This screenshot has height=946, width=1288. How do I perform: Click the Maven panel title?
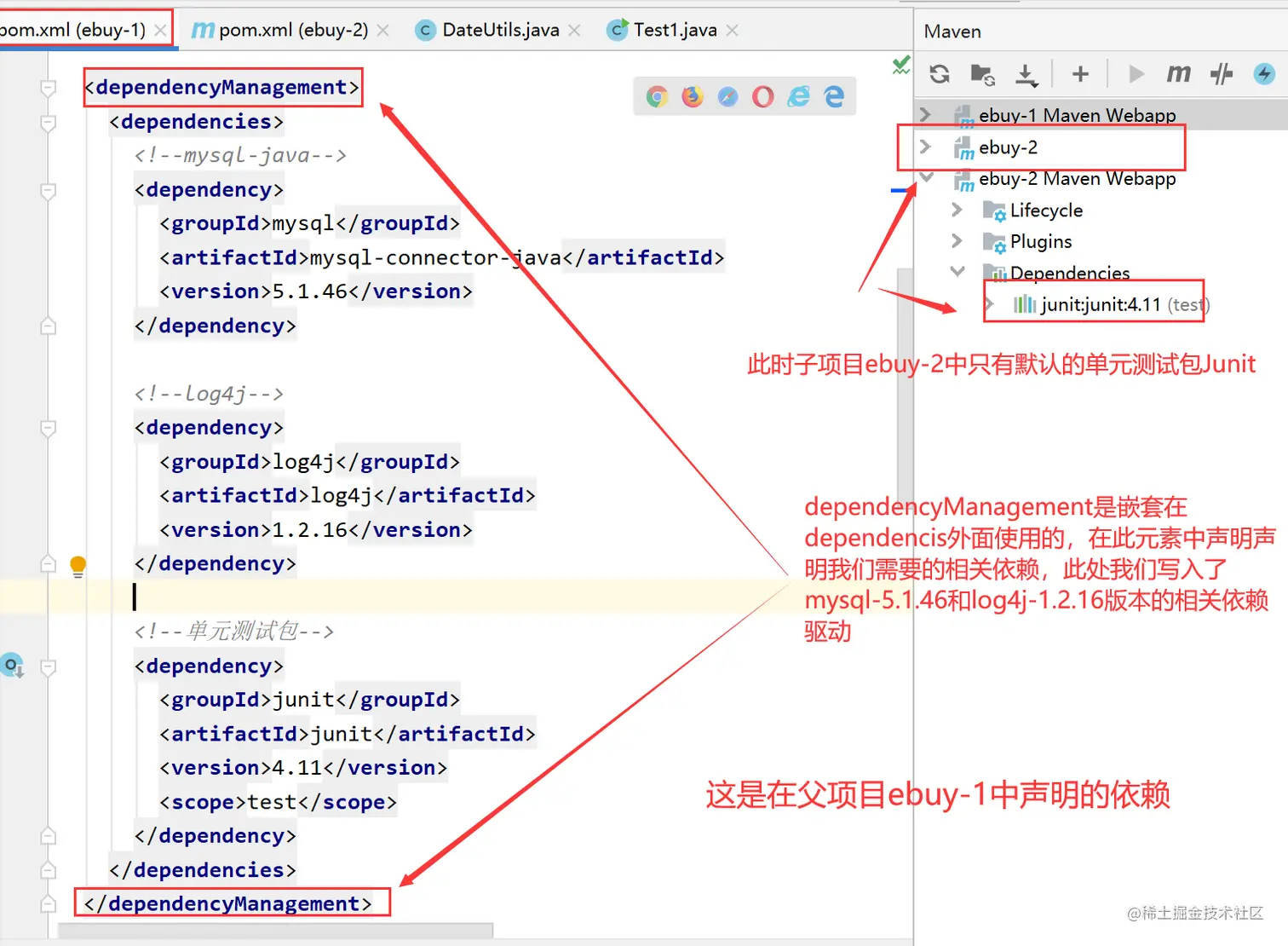click(x=952, y=32)
